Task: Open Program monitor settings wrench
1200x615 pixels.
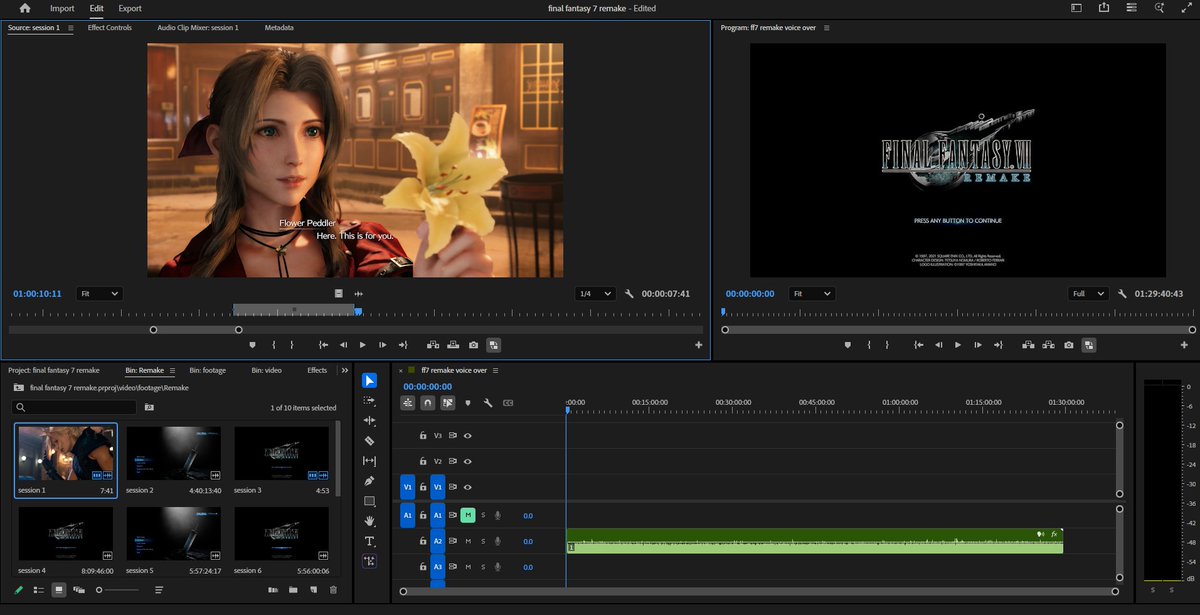Action: 1123,294
